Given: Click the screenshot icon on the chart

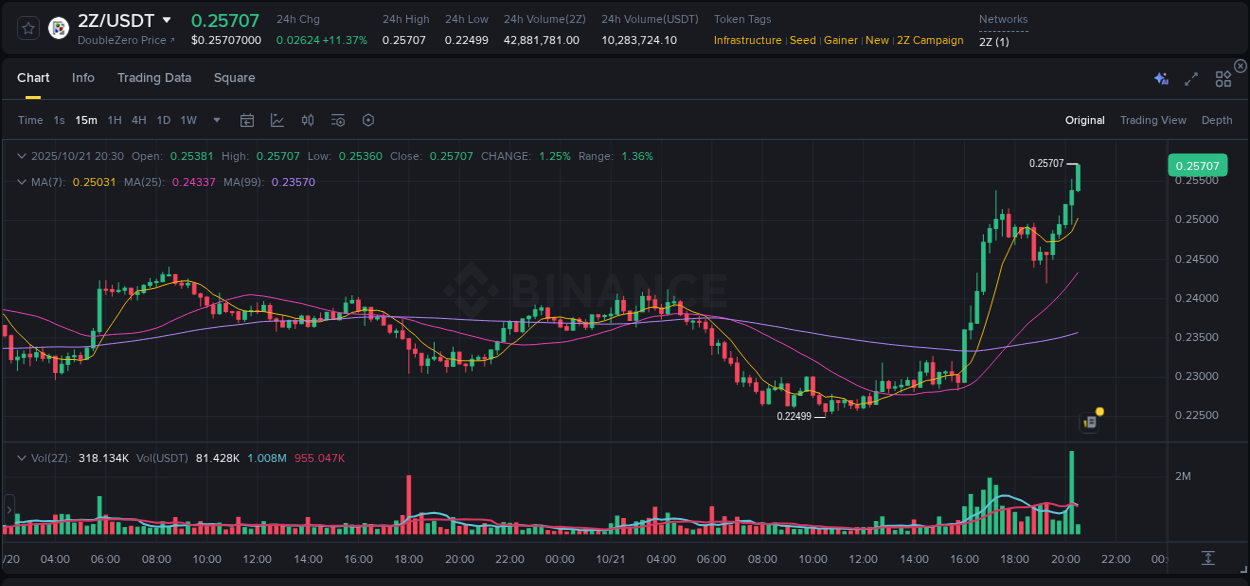Looking at the screenshot, I should [x=1089, y=421].
